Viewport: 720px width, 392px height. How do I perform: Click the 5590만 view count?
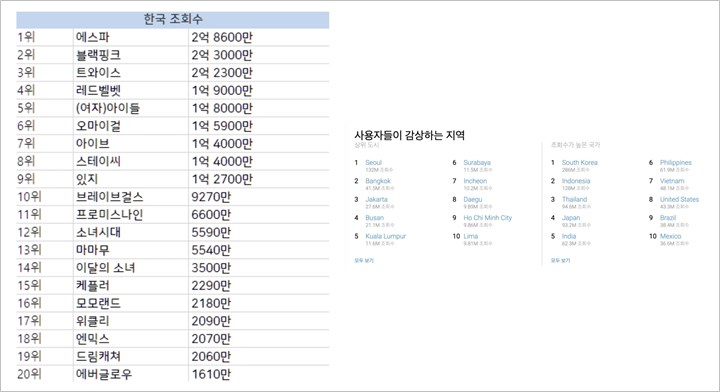211,232
